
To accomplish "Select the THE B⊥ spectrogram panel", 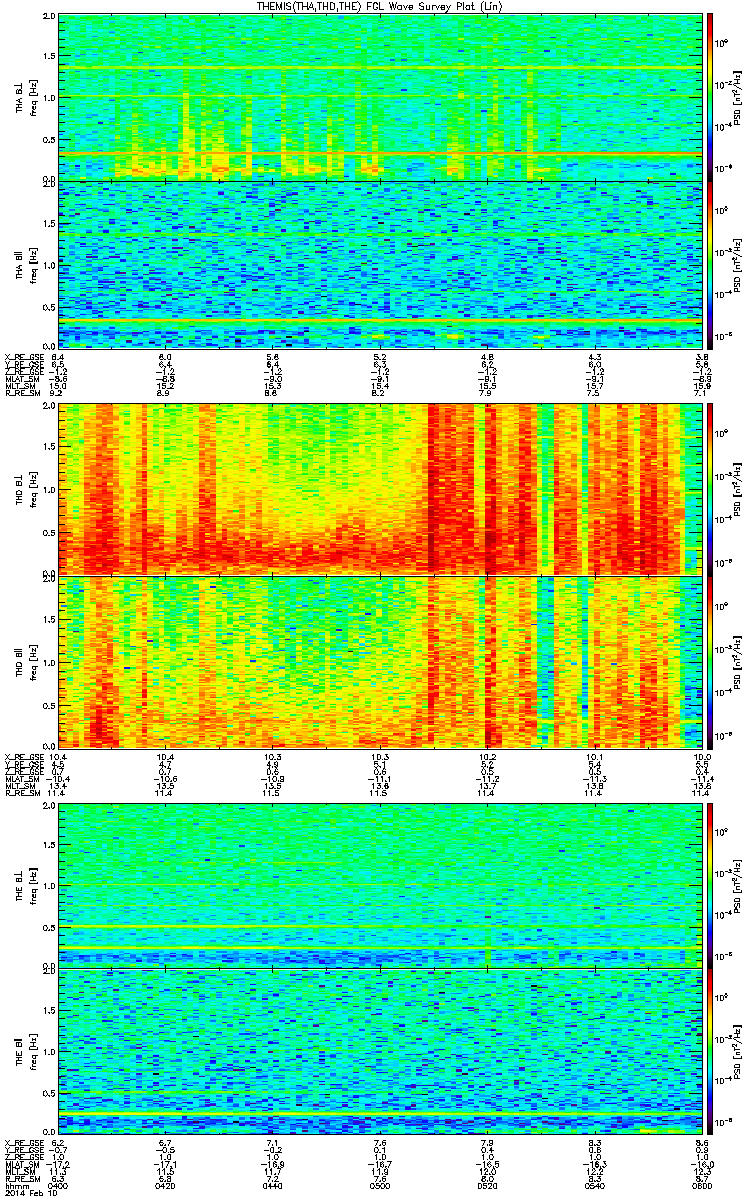I will point(380,884).
